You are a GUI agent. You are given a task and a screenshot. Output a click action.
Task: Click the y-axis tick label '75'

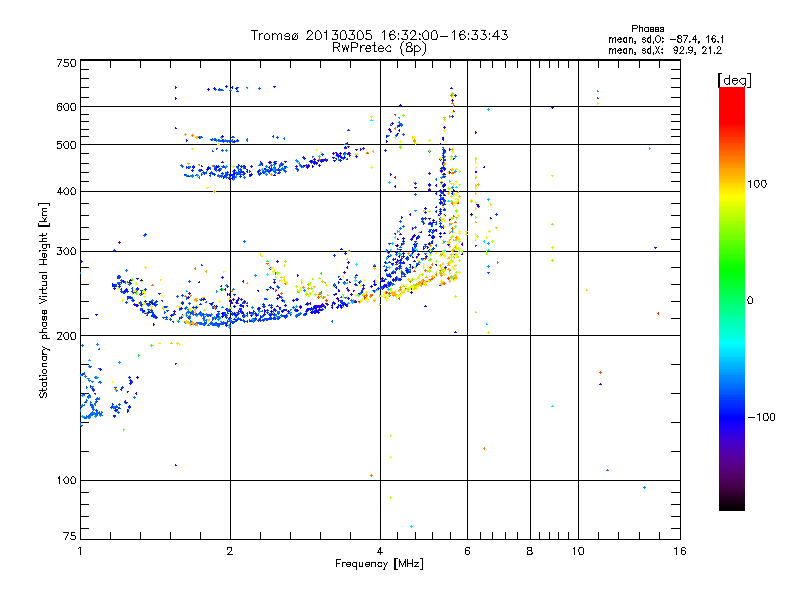point(70,536)
